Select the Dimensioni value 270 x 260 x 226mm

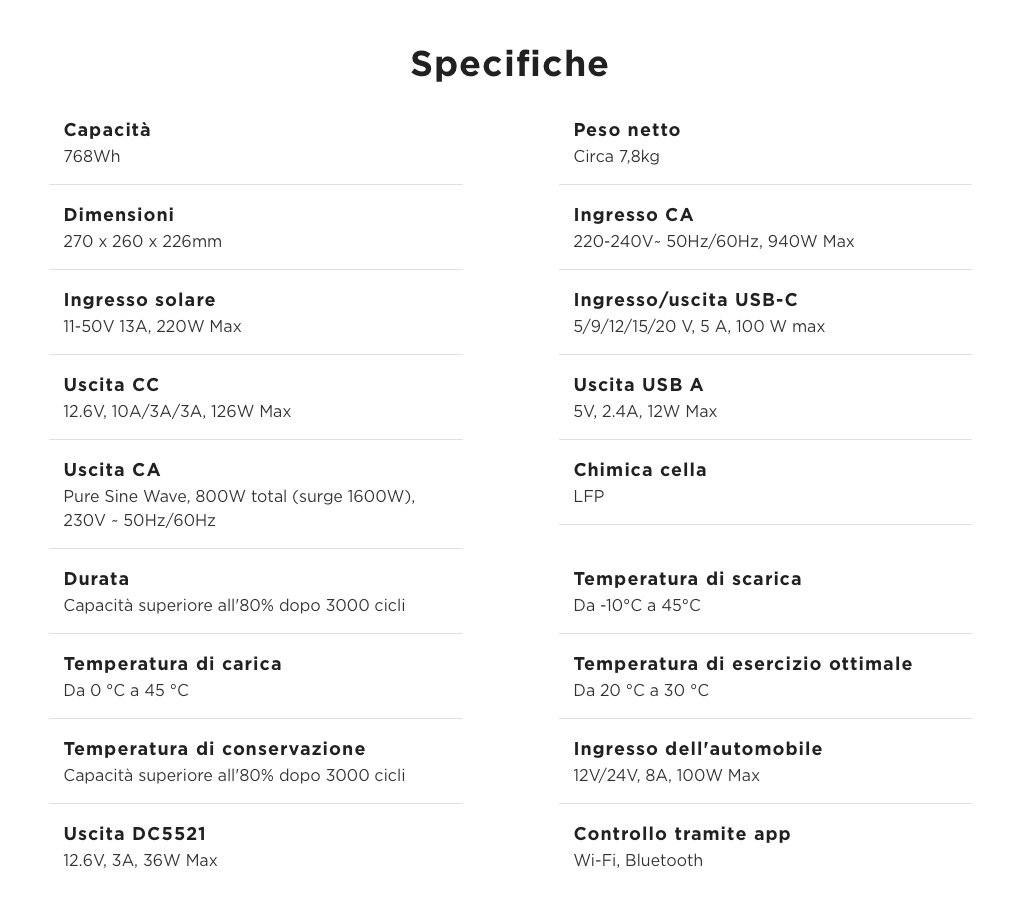(x=143, y=242)
